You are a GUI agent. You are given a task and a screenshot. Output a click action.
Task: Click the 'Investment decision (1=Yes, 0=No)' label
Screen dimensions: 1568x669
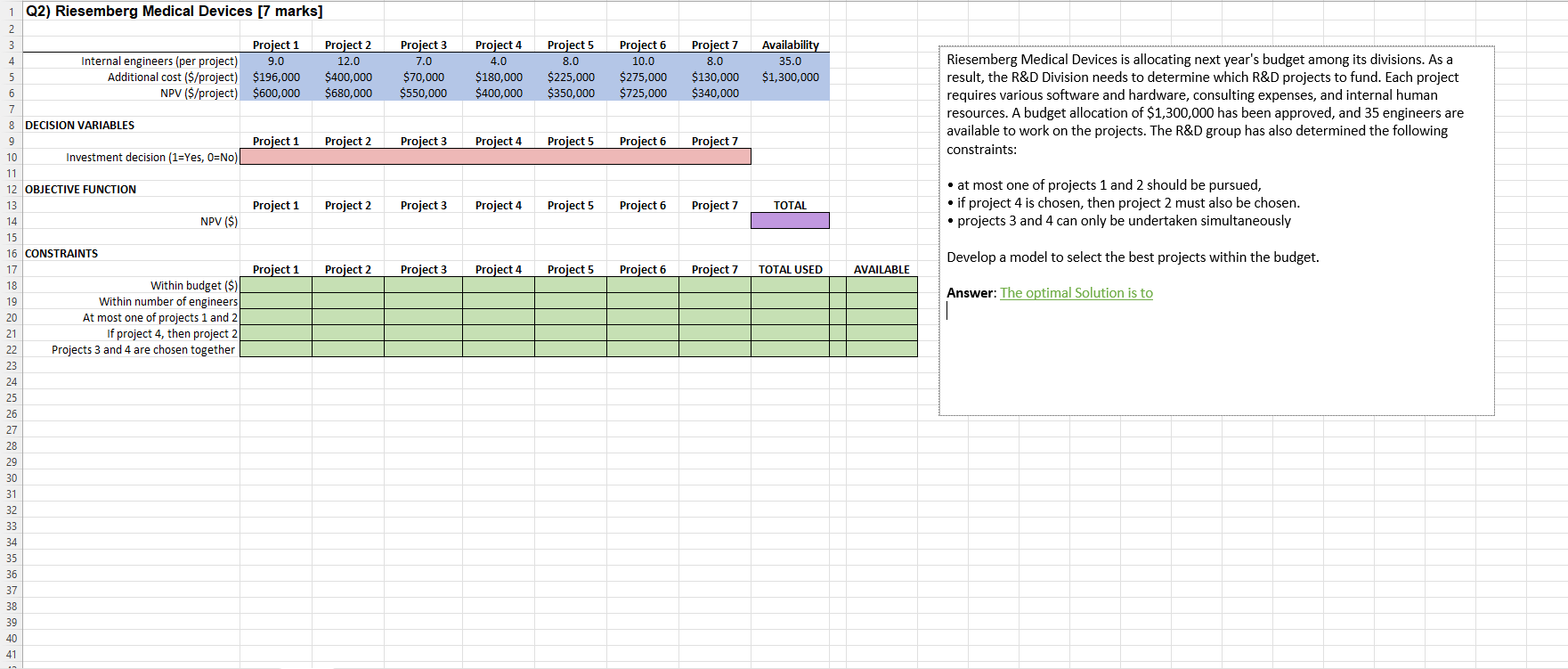tap(151, 158)
